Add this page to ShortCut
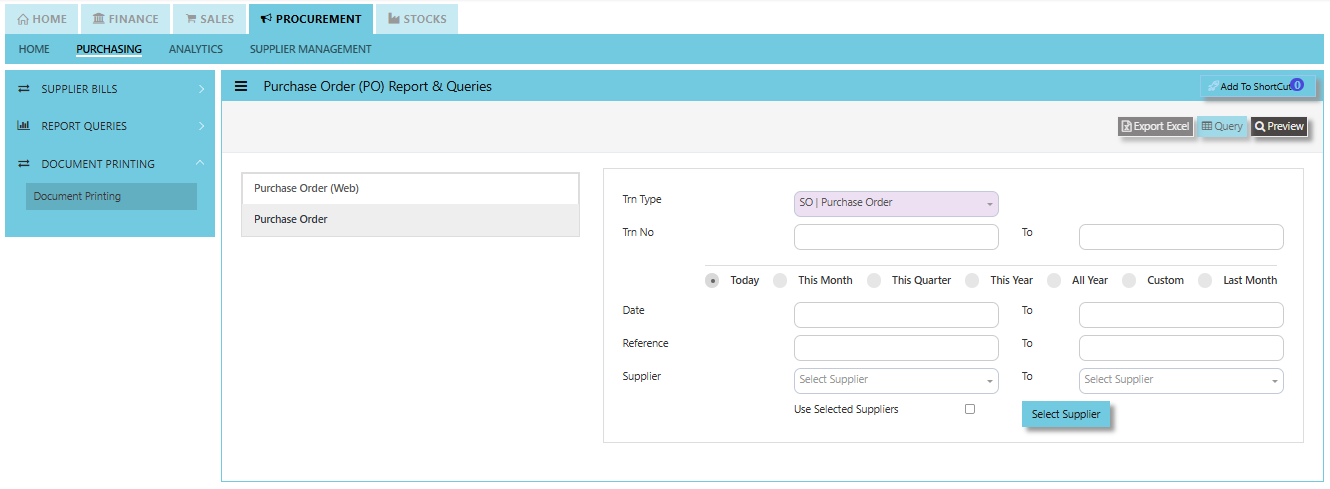The height and width of the screenshot is (489, 1330). (x=1256, y=87)
